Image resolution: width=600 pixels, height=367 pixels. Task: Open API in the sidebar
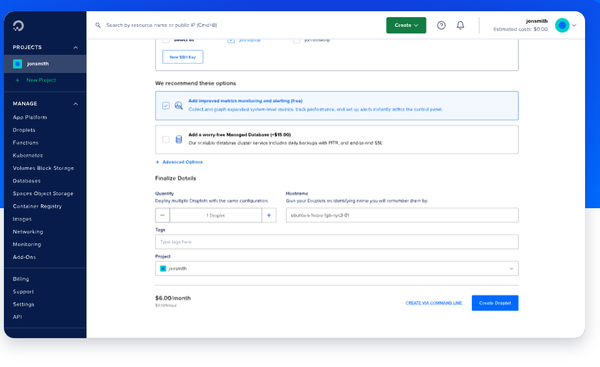[17, 317]
